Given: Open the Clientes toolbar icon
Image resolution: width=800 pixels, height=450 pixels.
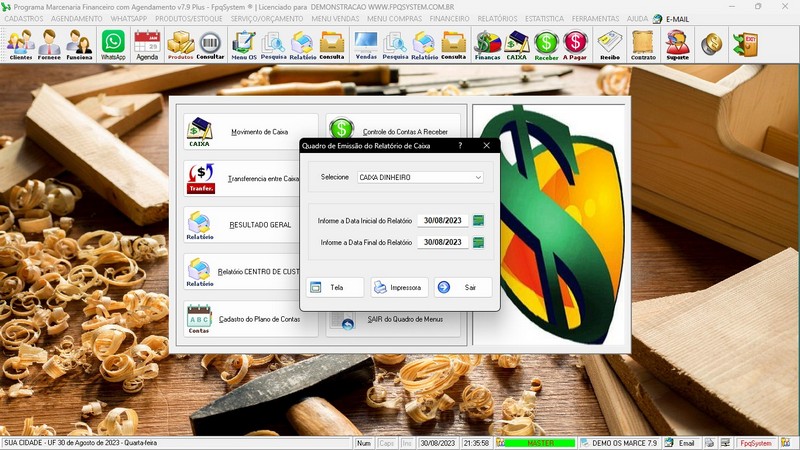Looking at the screenshot, I should [x=20, y=44].
